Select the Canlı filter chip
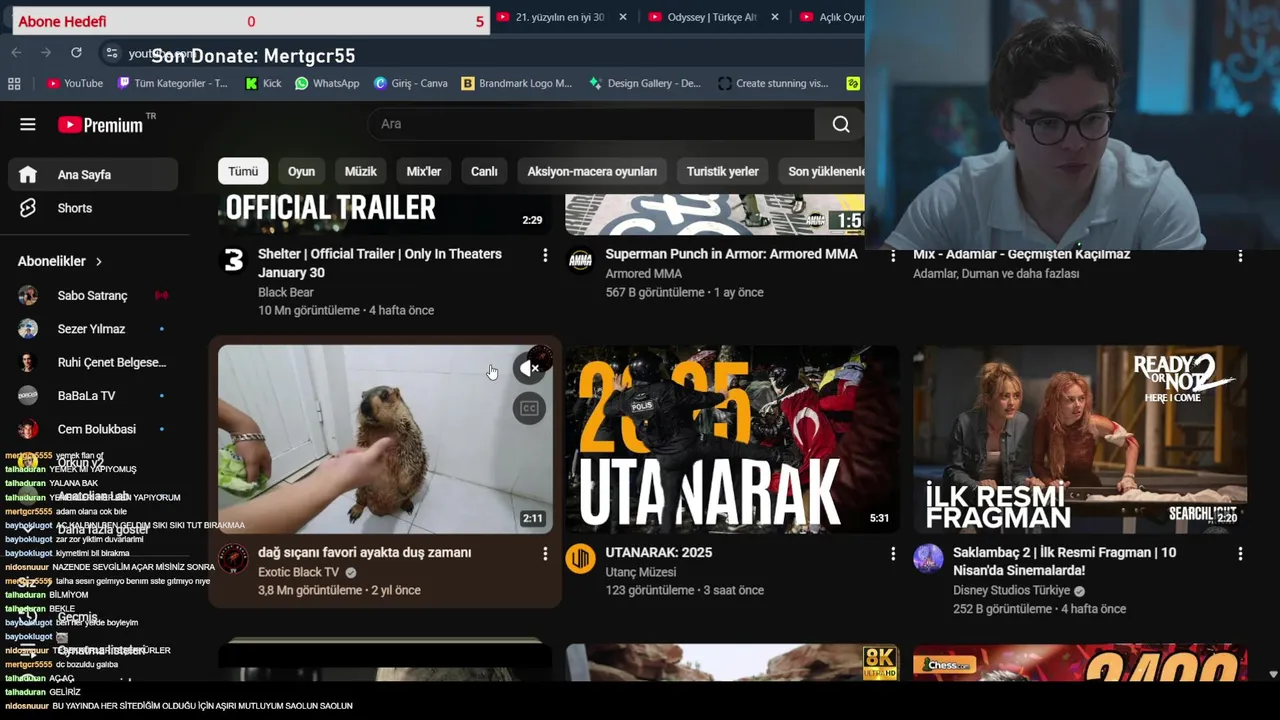Screen dimensions: 1280x720 click(x=484, y=171)
